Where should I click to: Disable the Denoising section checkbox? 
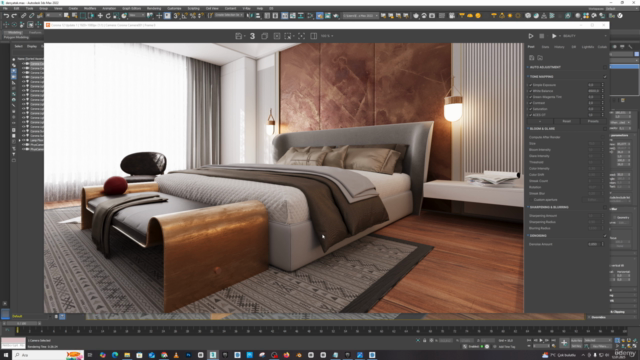605,236
